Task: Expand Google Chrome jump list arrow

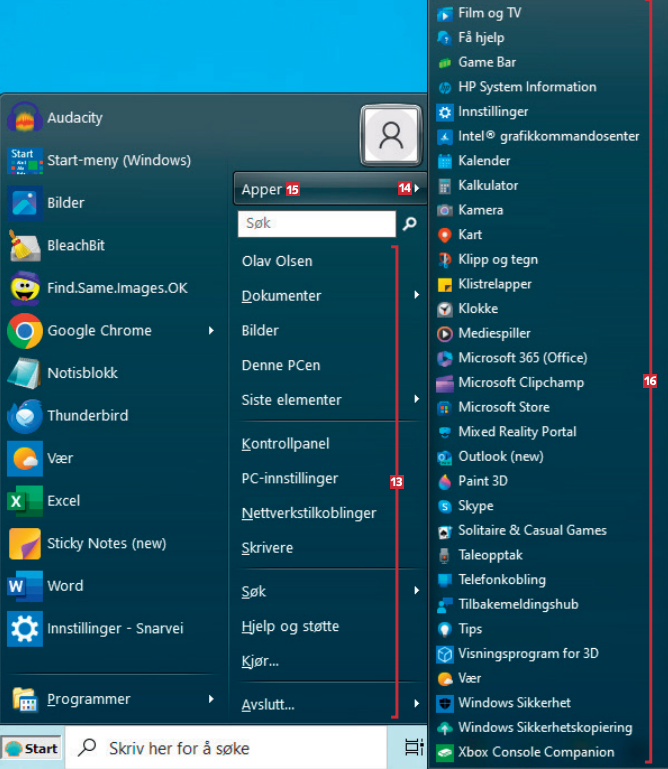Action: pos(211,330)
